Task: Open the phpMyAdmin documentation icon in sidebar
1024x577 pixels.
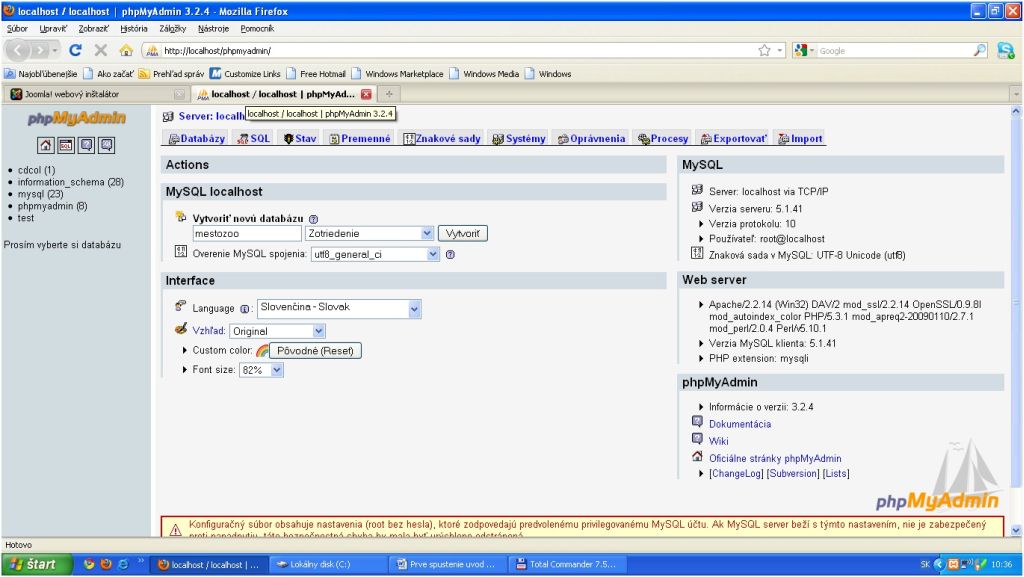Action: [x=86, y=145]
